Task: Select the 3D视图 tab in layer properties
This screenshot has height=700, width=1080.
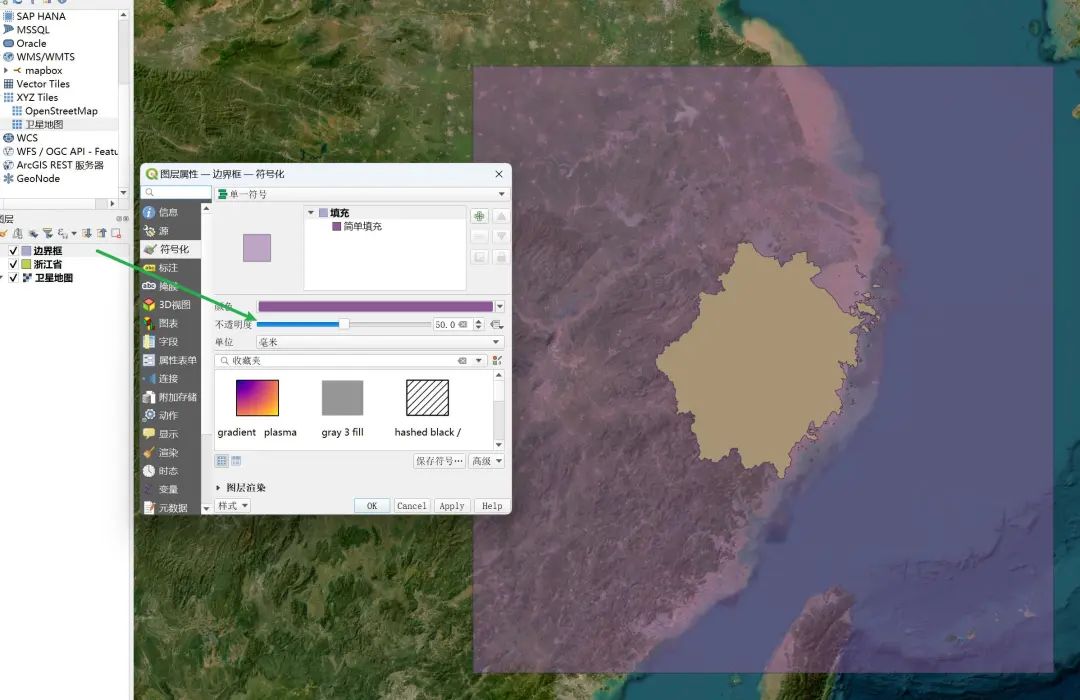Action: [x=172, y=304]
